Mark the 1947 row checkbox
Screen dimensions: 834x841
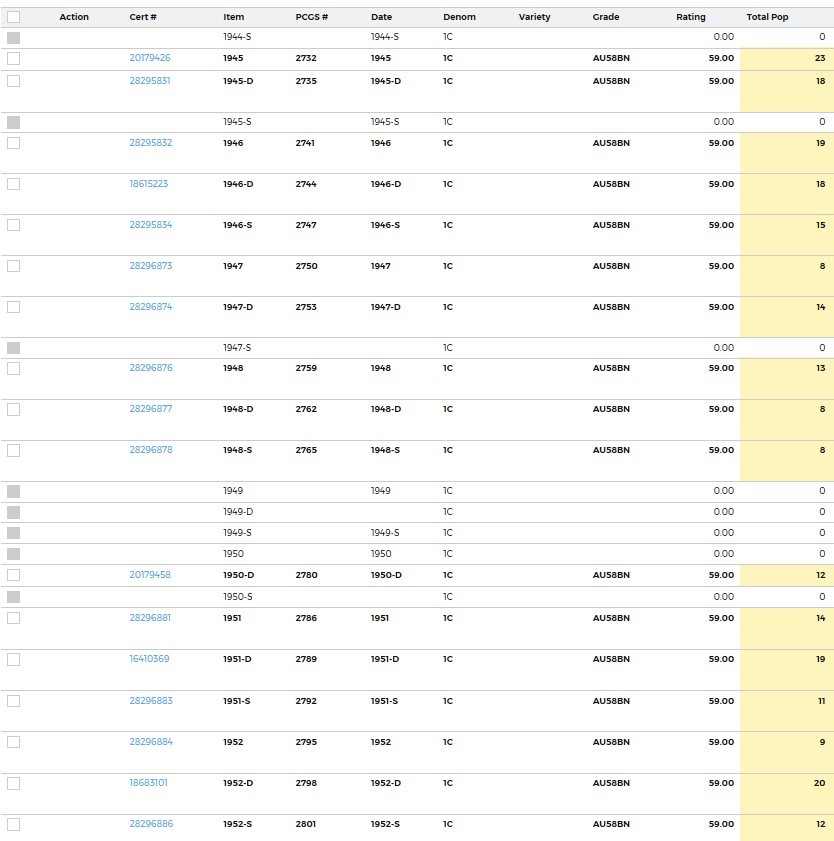[x=13, y=266]
